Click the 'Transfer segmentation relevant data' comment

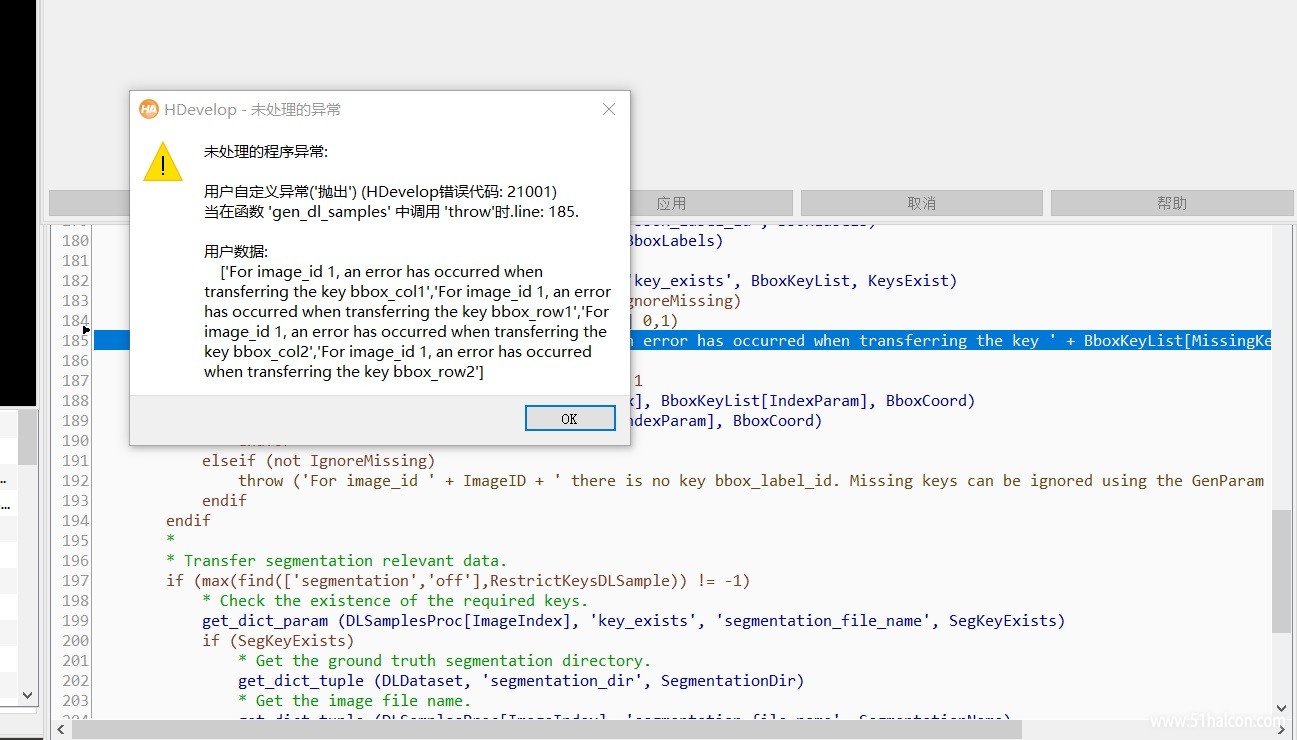tap(337, 561)
